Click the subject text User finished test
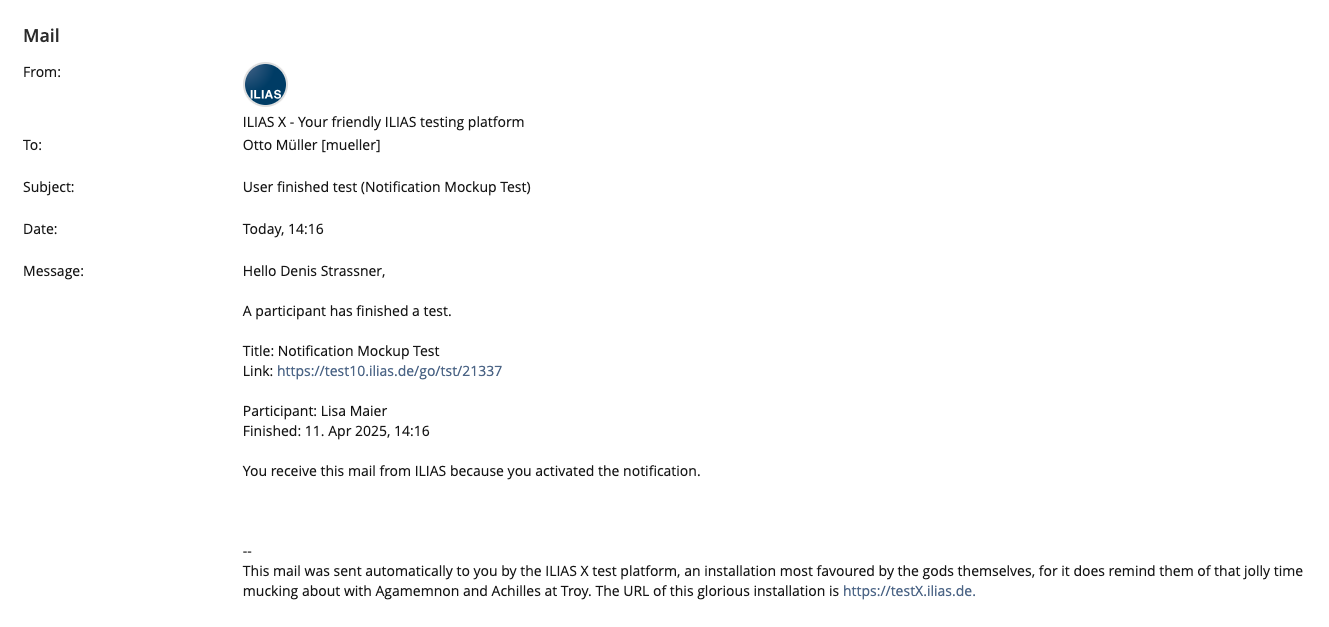This screenshot has height=627, width=1329. 386,187
